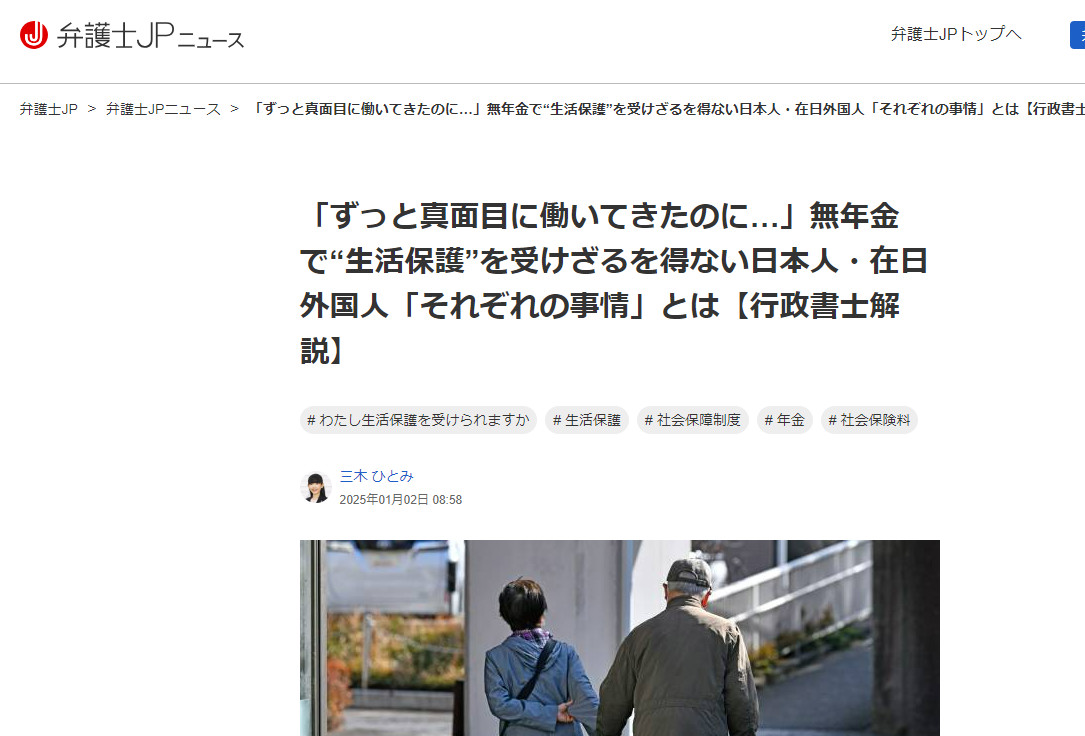Click the article photo of elderly couple
The image size is (1085, 736).
tap(619, 638)
